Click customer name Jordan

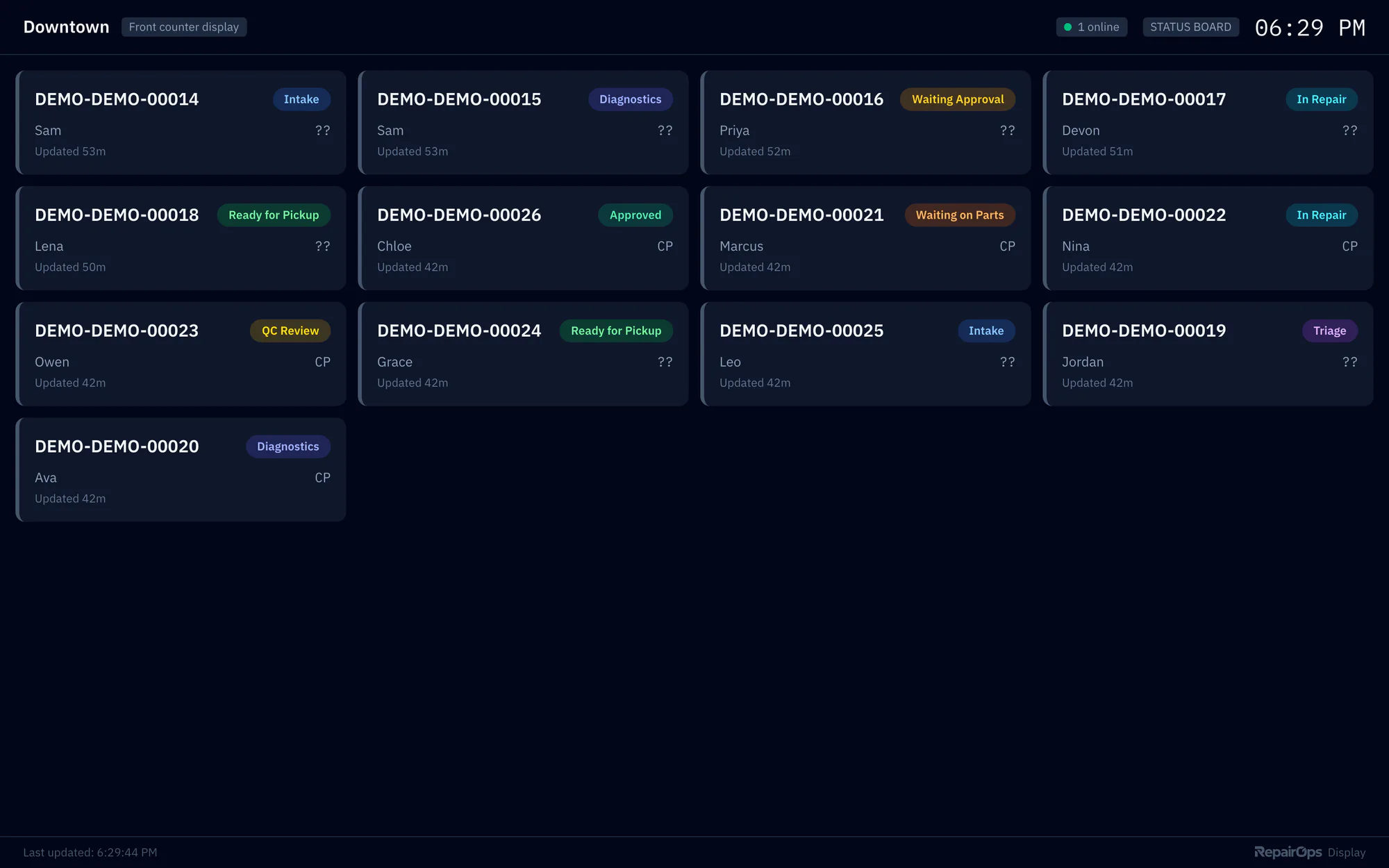1083,362
